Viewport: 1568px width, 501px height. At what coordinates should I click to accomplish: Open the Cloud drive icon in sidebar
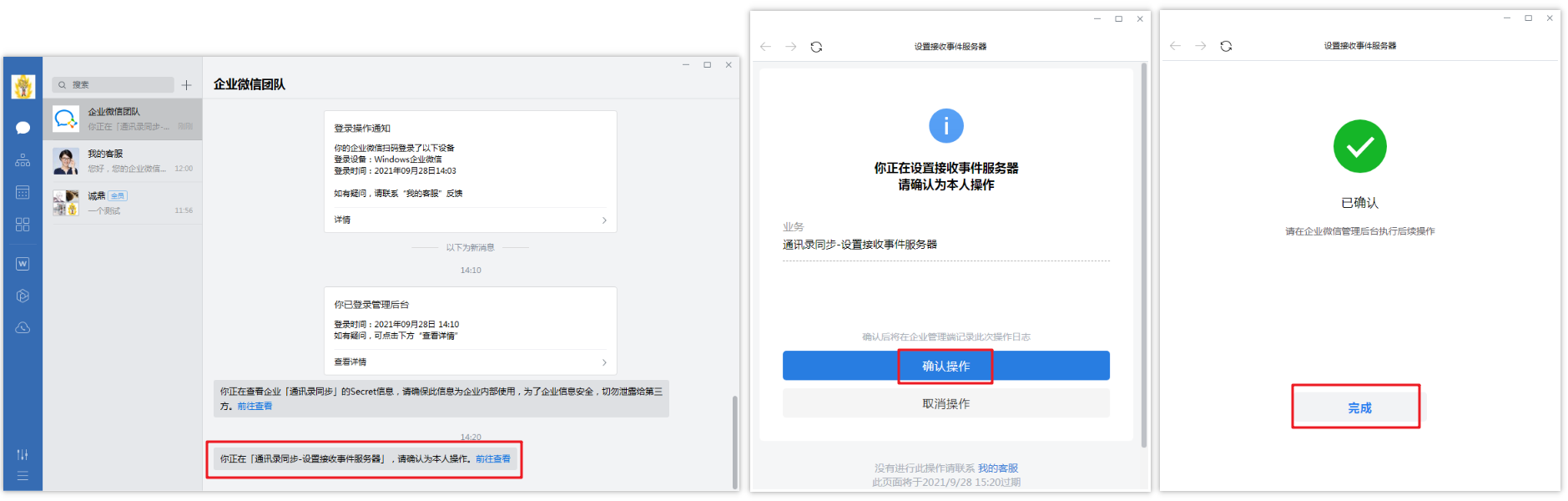(23, 327)
